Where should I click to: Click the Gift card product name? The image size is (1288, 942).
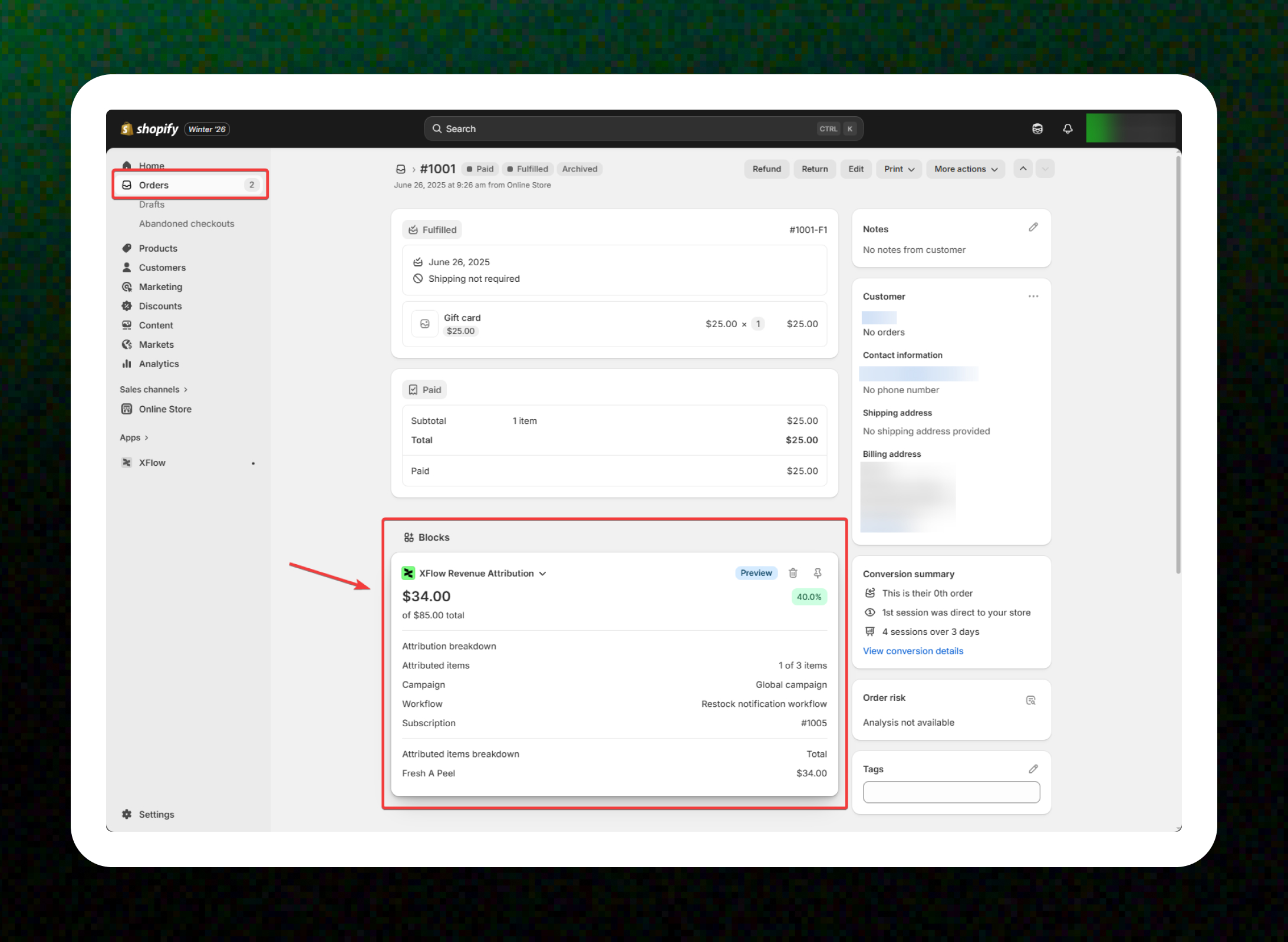462,318
